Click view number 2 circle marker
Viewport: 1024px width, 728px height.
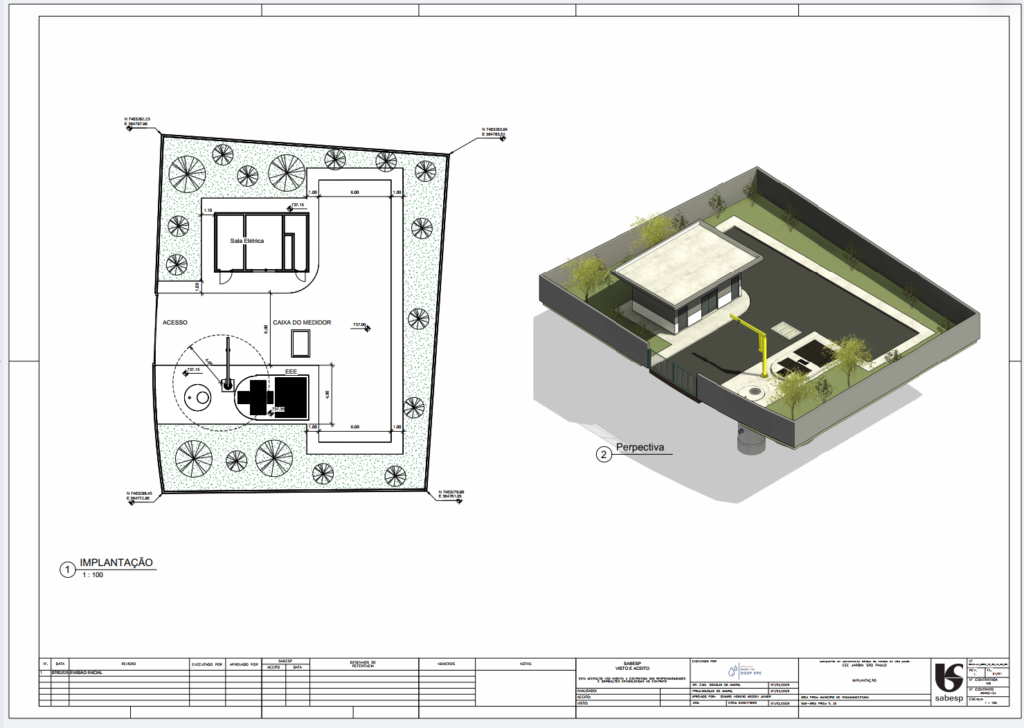point(604,454)
